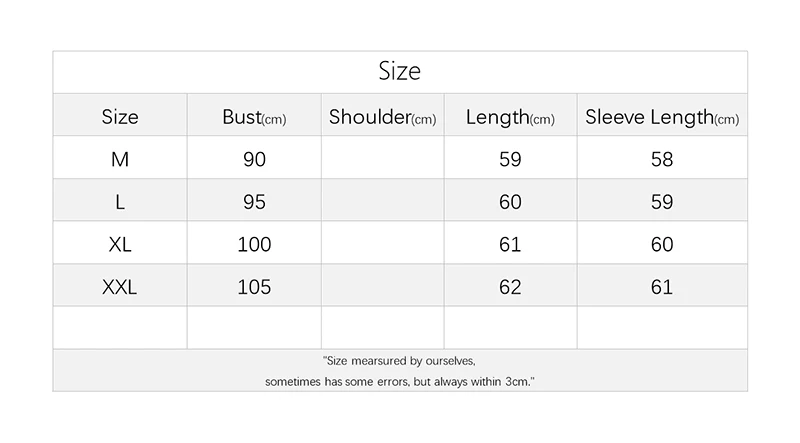Select the Shoulder(cm) column header
The height and width of the screenshot is (443, 800).
click(382, 117)
